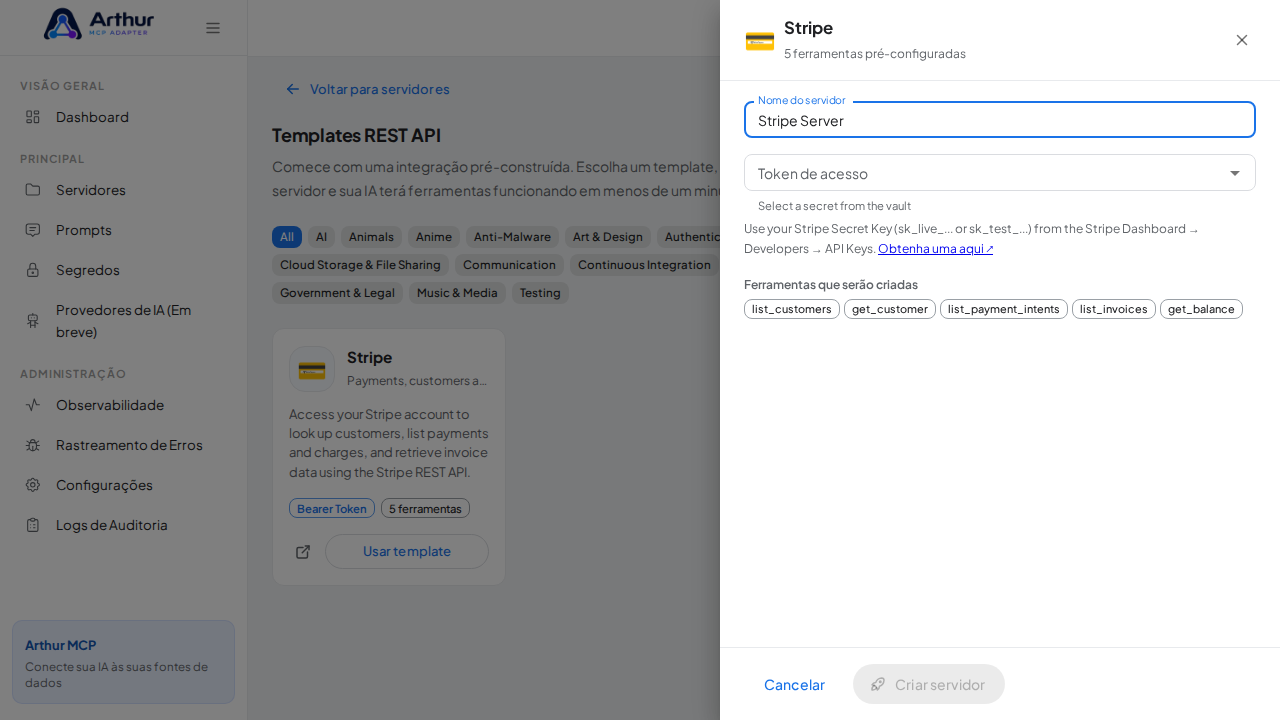
Task: Filter by Government & Legal category
Action: click(337, 293)
